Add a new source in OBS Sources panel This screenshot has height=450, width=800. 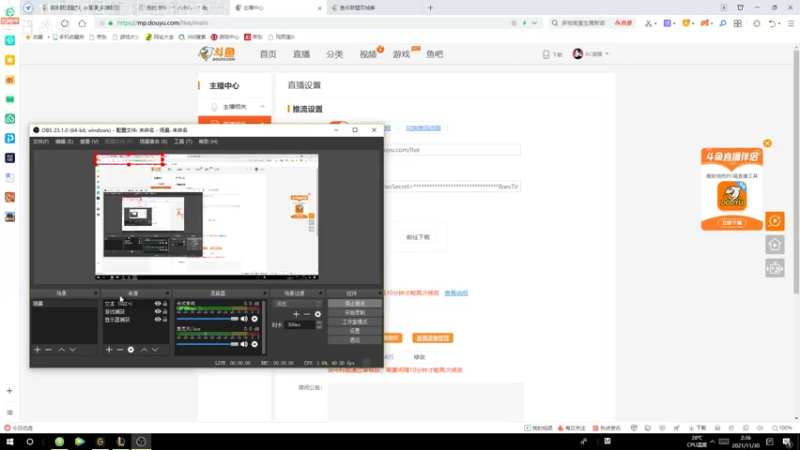tap(109, 350)
